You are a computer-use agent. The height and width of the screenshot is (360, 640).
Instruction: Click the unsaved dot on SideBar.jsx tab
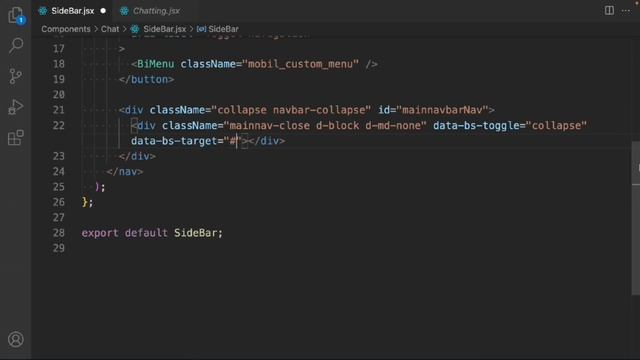[103, 11]
